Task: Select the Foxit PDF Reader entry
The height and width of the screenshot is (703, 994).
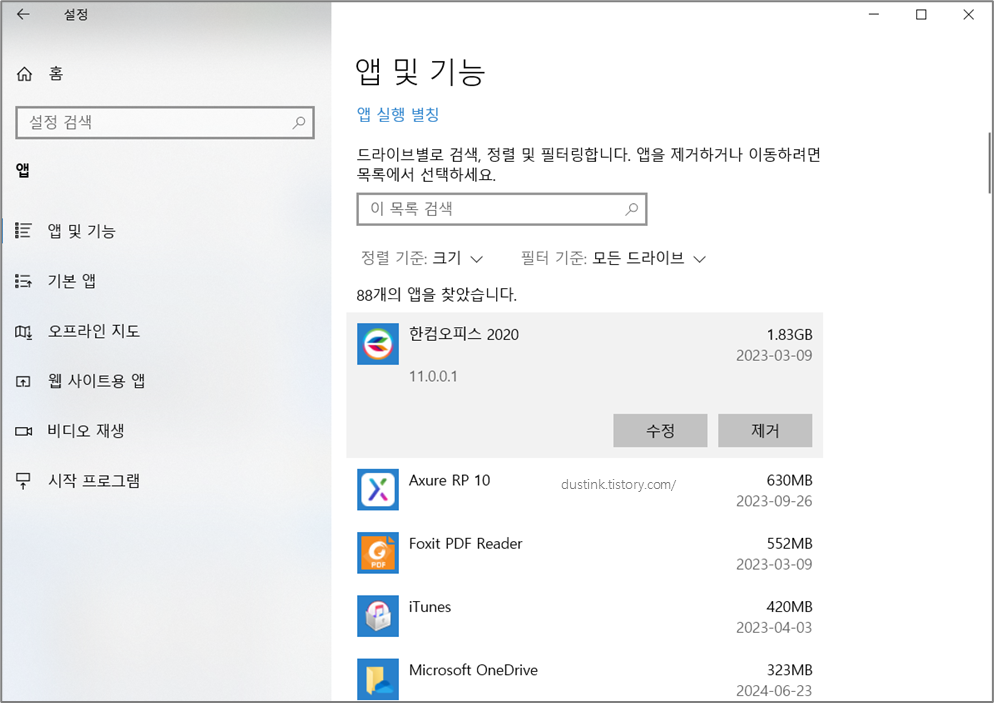Action: coord(584,553)
